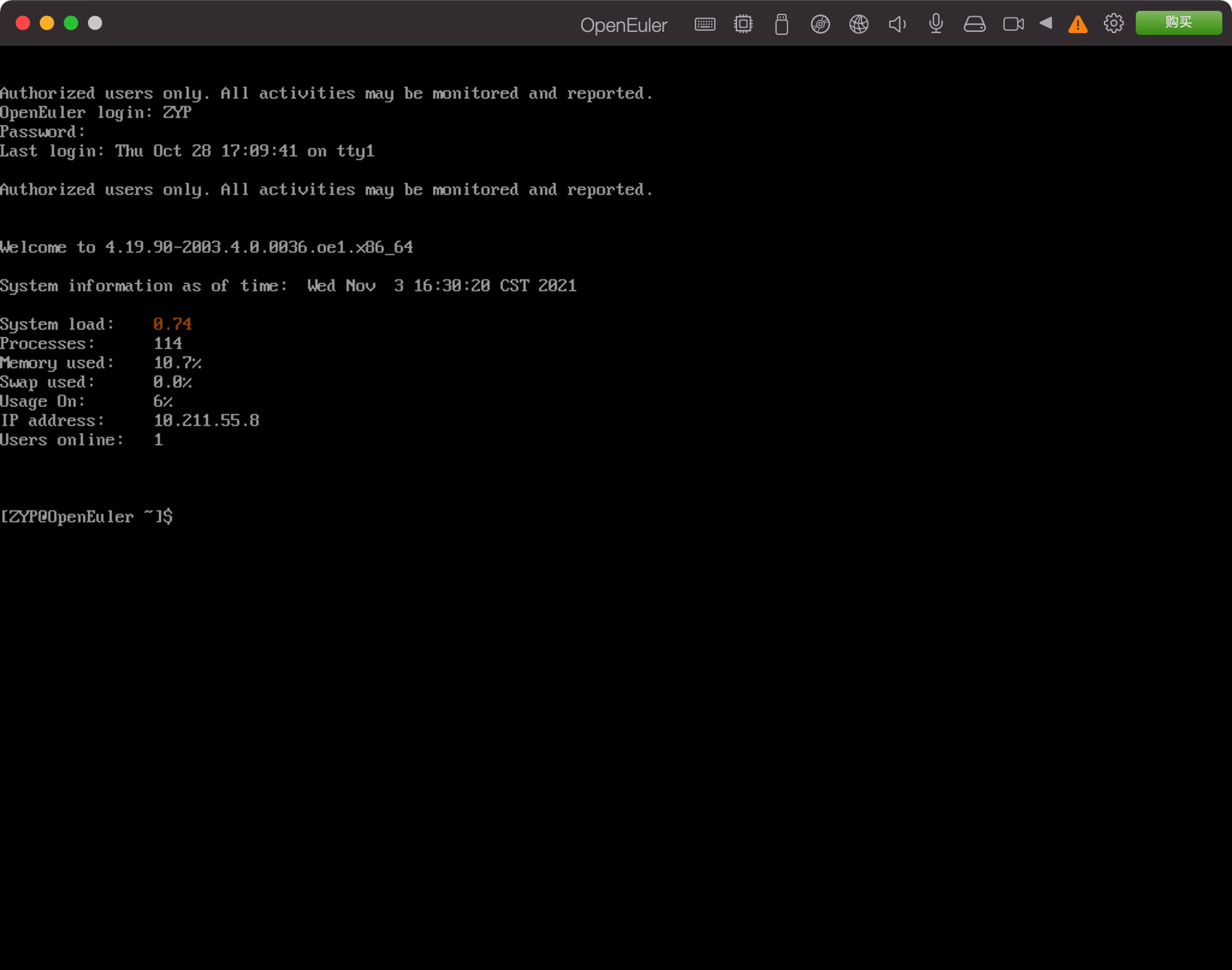
Task: Collapse toolbar icons with triangle arrow
Action: click(1046, 23)
